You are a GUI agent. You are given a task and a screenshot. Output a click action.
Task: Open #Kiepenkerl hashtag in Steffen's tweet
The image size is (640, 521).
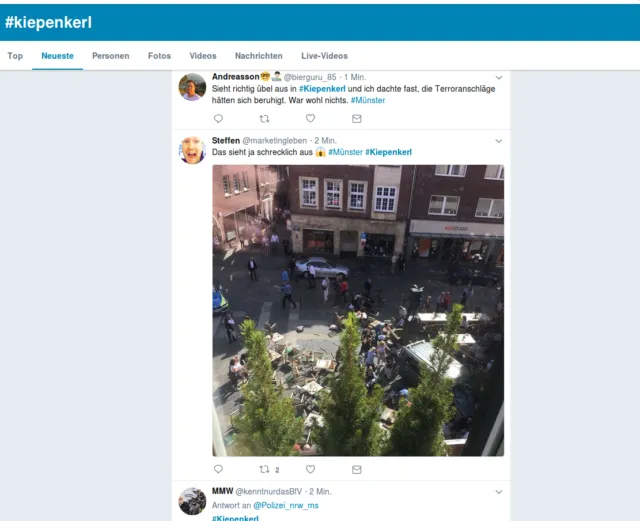tap(389, 152)
